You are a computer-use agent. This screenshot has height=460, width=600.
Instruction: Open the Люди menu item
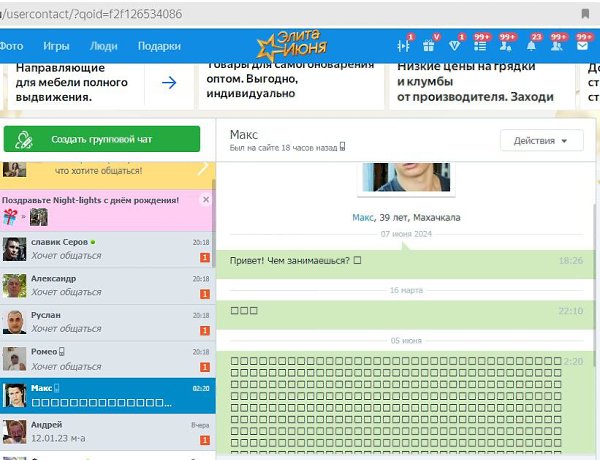(103, 46)
